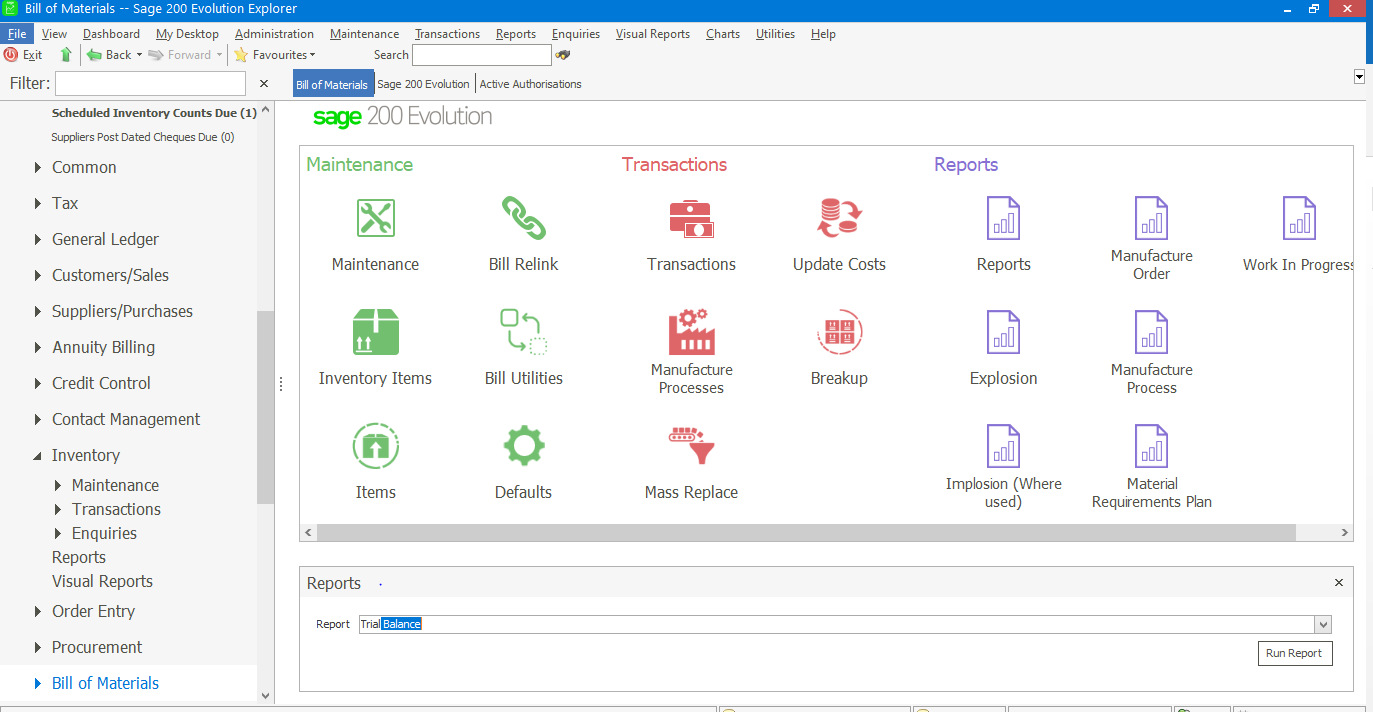Select Order Entry in the tree

click(93, 611)
